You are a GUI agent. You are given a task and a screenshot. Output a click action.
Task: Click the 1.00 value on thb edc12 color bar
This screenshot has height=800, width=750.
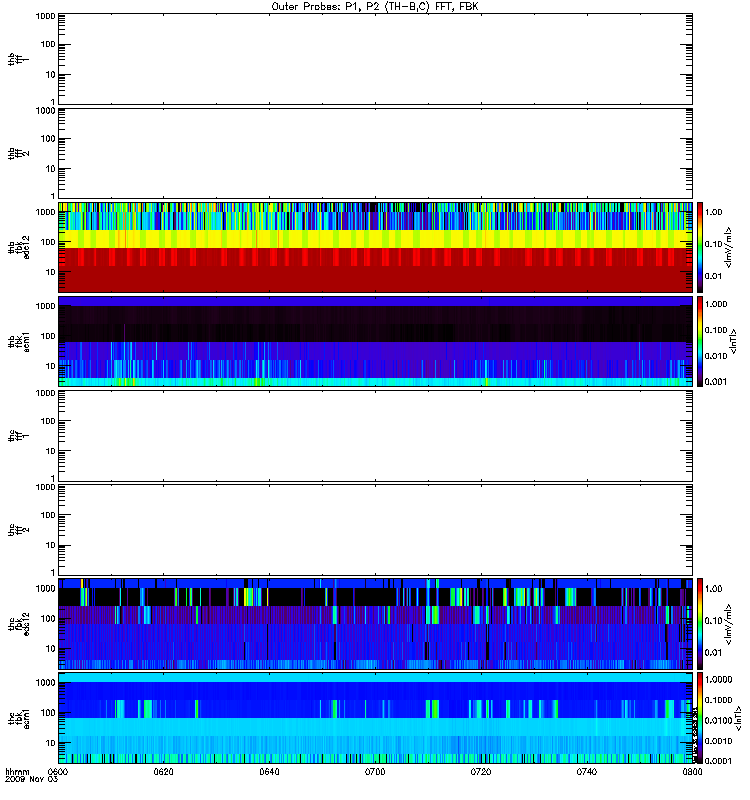pos(713,212)
